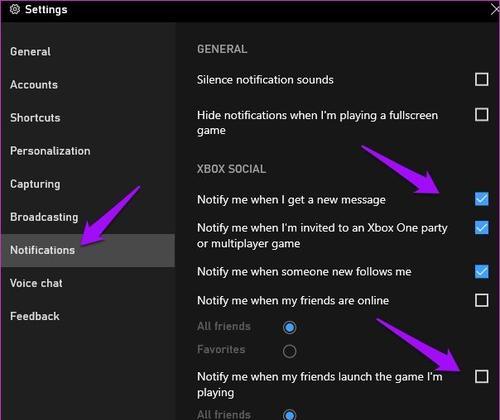Open Broadcasting settings

(44, 217)
